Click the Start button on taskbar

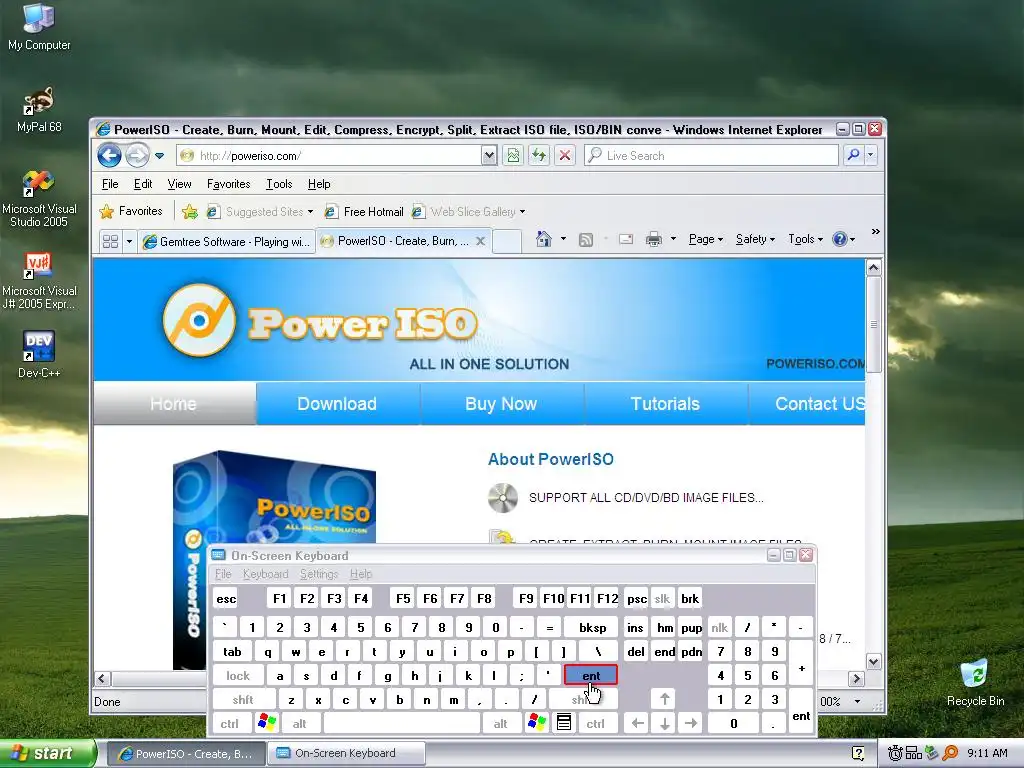48,753
